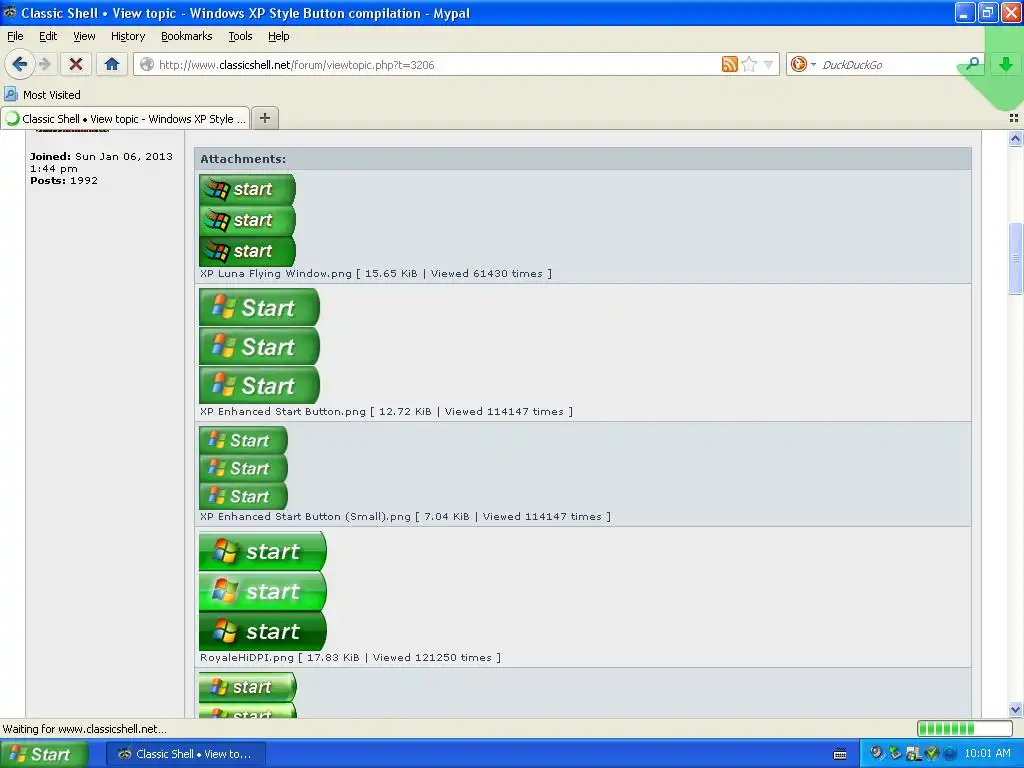
Task: Open the Edit menu
Action: click(48, 36)
